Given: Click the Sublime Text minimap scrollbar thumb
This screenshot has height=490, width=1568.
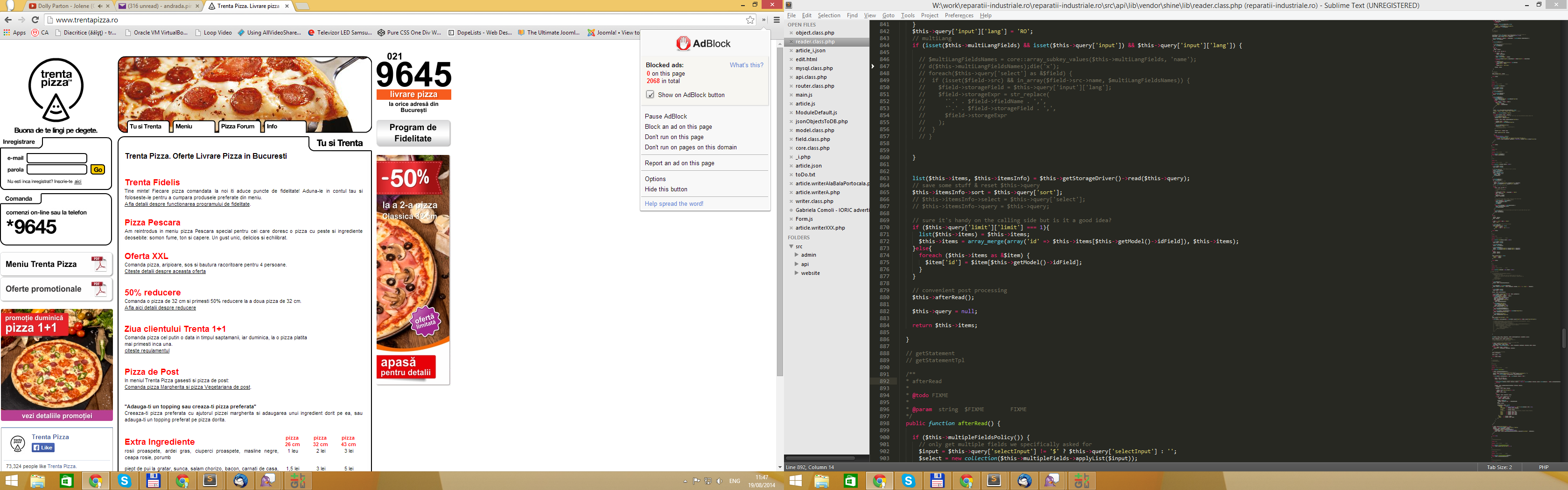Looking at the screenshot, I should (1563, 338).
